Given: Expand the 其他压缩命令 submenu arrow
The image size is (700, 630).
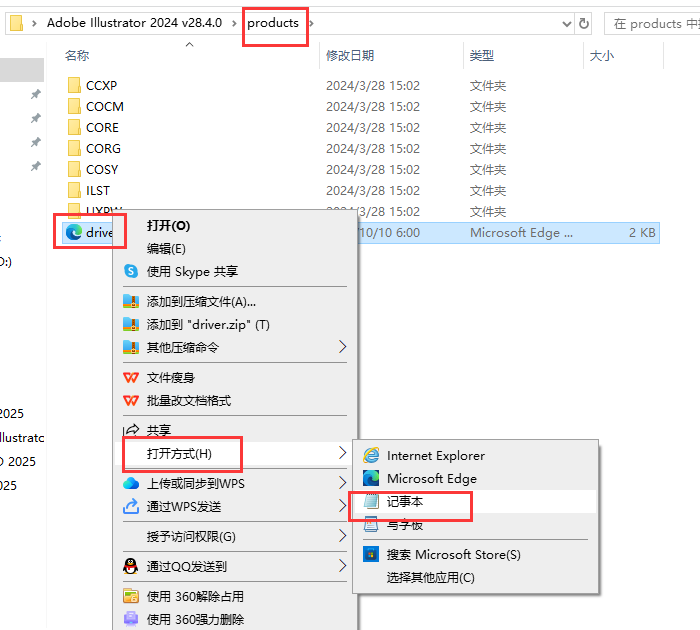Looking at the screenshot, I should point(342,346).
